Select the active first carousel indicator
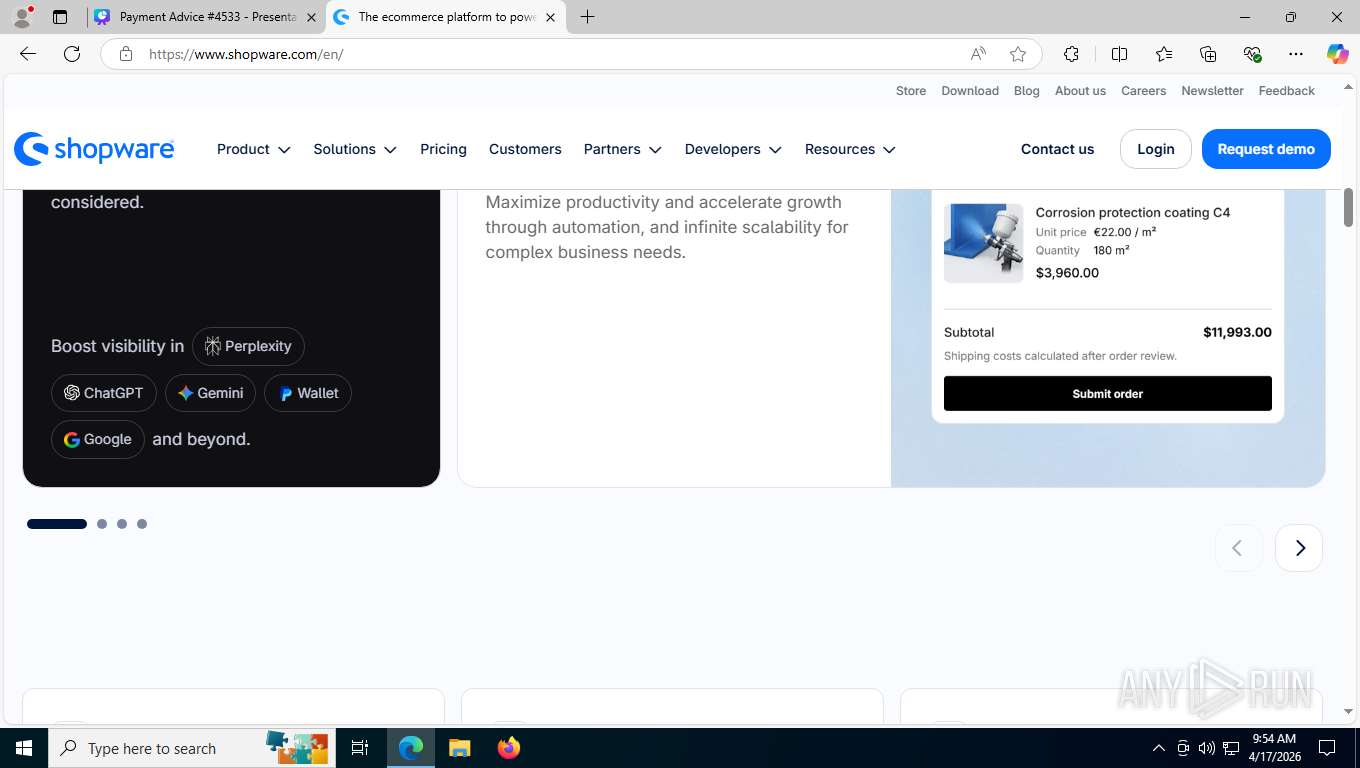1360x768 pixels. (57, 524)
